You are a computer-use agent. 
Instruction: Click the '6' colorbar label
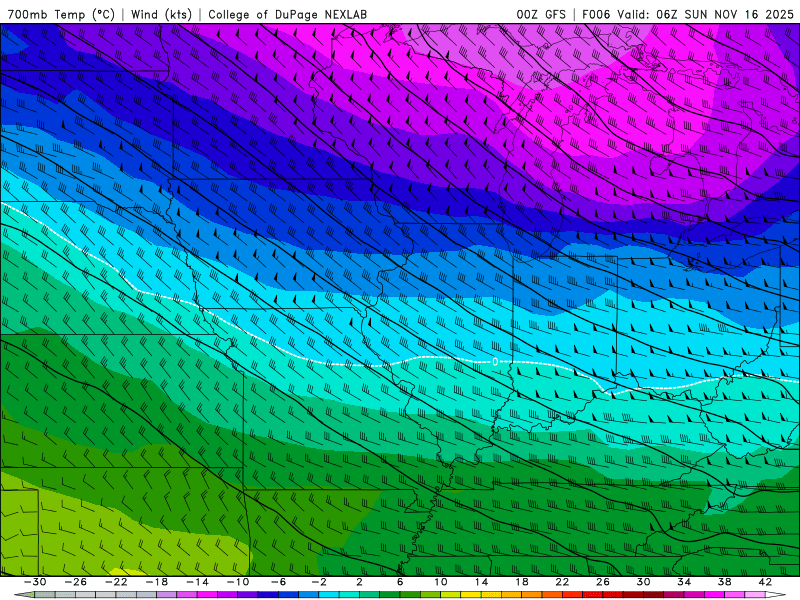pyautogui.click(x=400, y=582)
